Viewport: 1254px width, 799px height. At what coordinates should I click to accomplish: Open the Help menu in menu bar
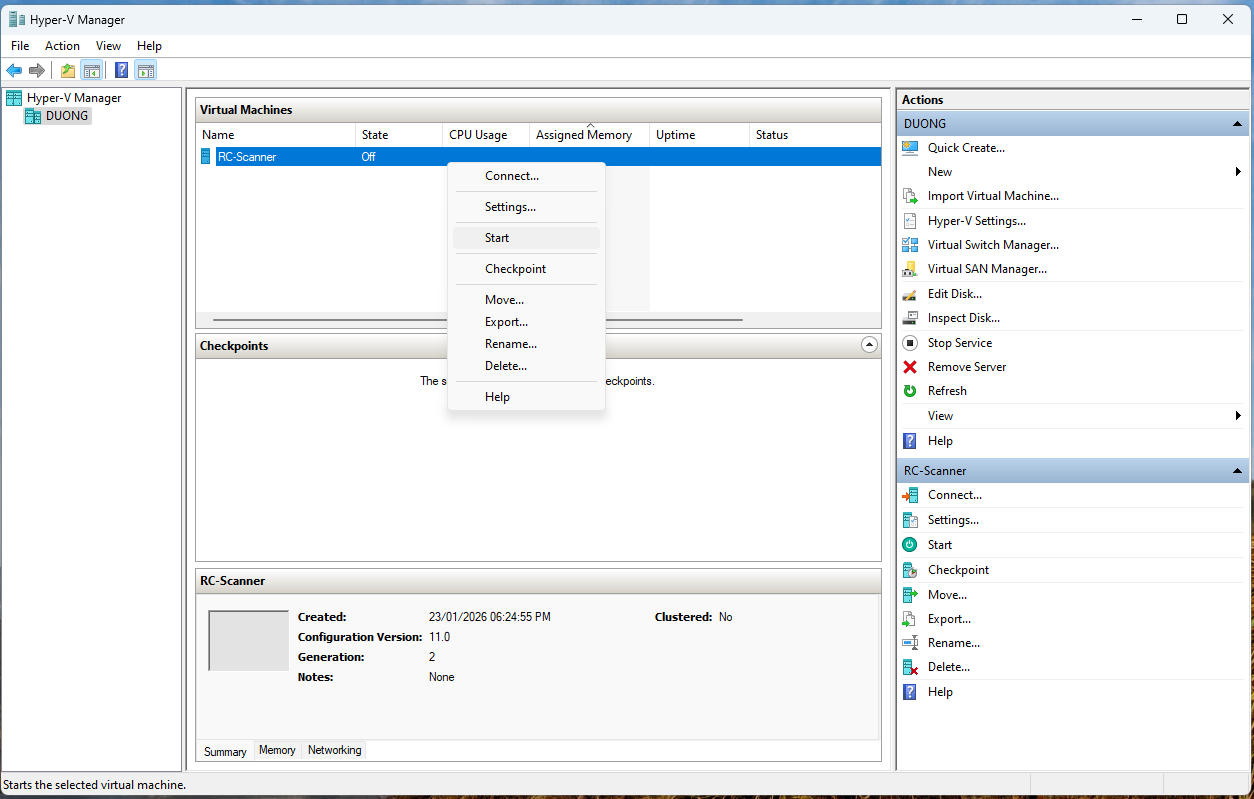(149, 46)
